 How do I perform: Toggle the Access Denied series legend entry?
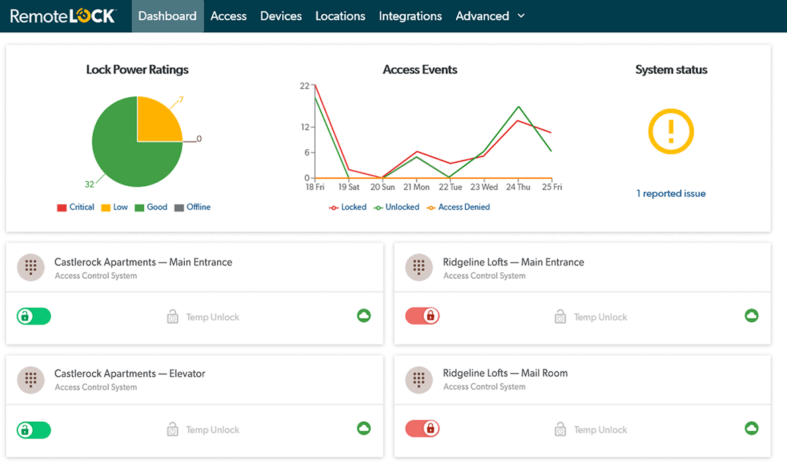[458, 207]
